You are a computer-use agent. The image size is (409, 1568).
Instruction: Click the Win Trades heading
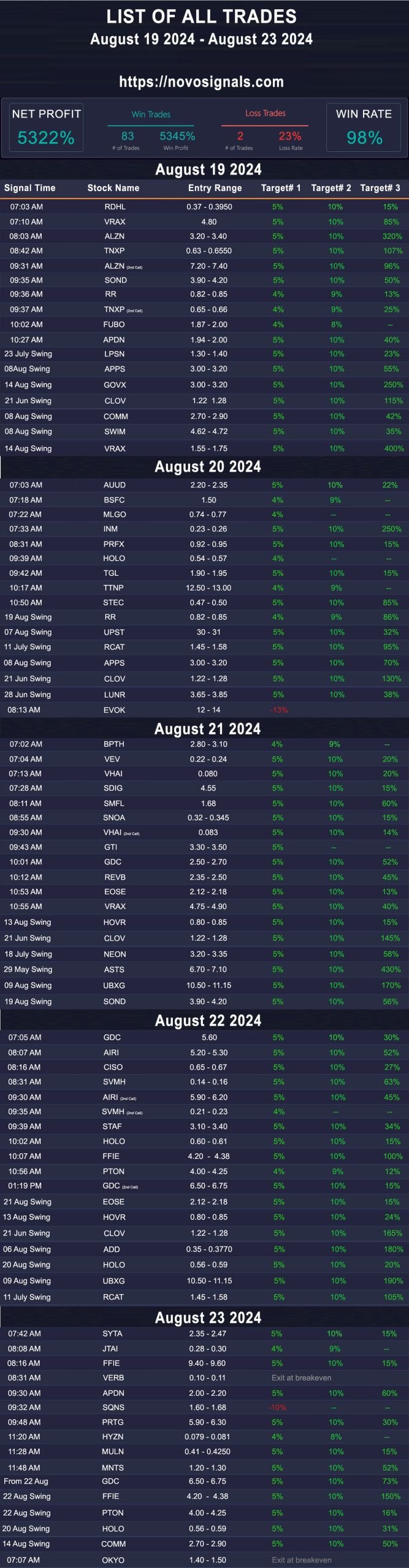click(x=151, y=115)
